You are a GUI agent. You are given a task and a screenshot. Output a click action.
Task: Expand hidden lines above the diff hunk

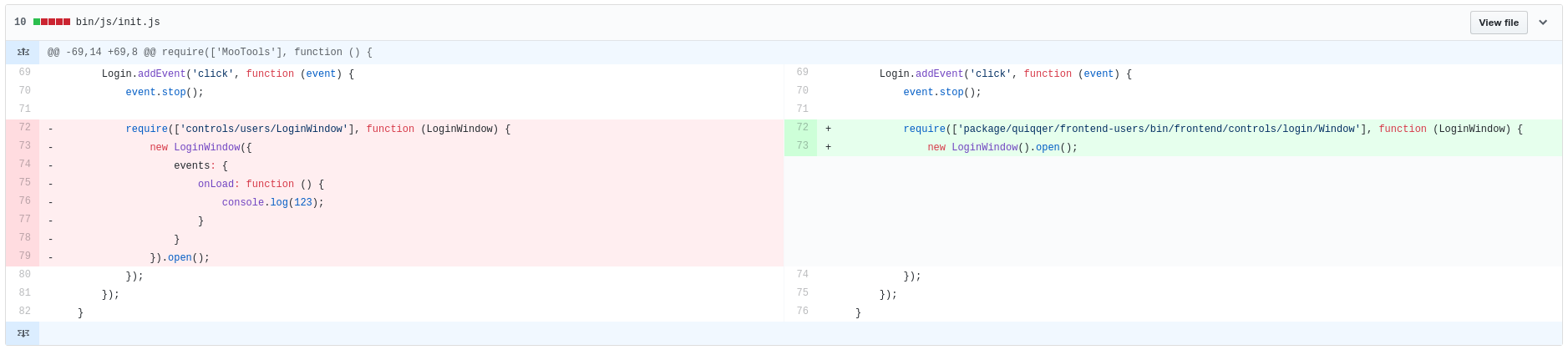point(23,52)
